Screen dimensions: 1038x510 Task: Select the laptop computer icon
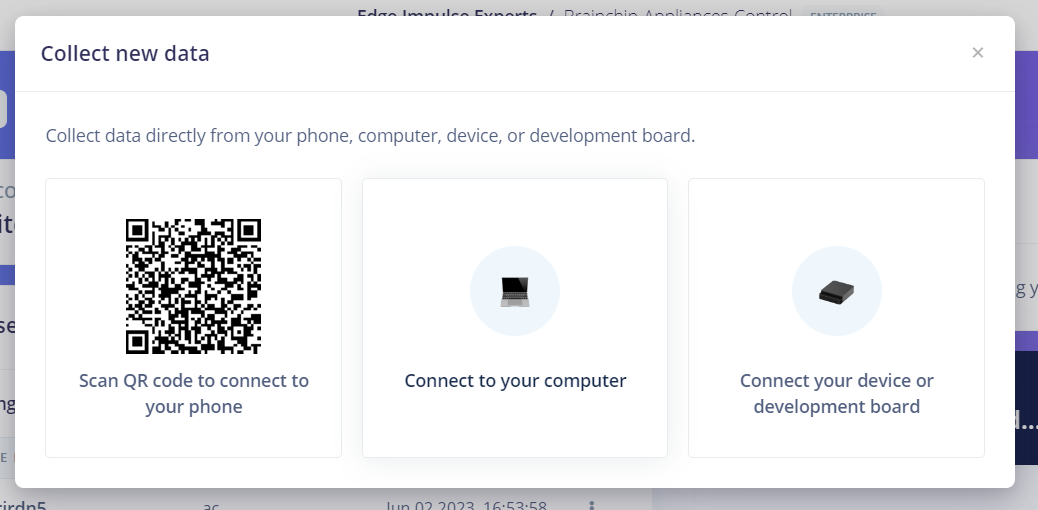pos(515,291)
